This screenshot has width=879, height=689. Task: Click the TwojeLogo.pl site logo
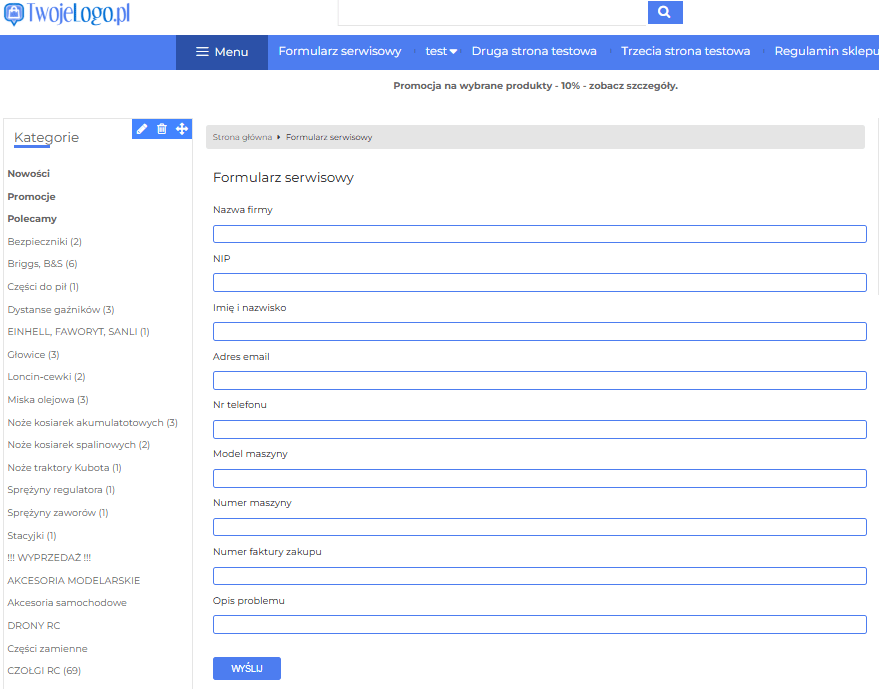[67, 14]
